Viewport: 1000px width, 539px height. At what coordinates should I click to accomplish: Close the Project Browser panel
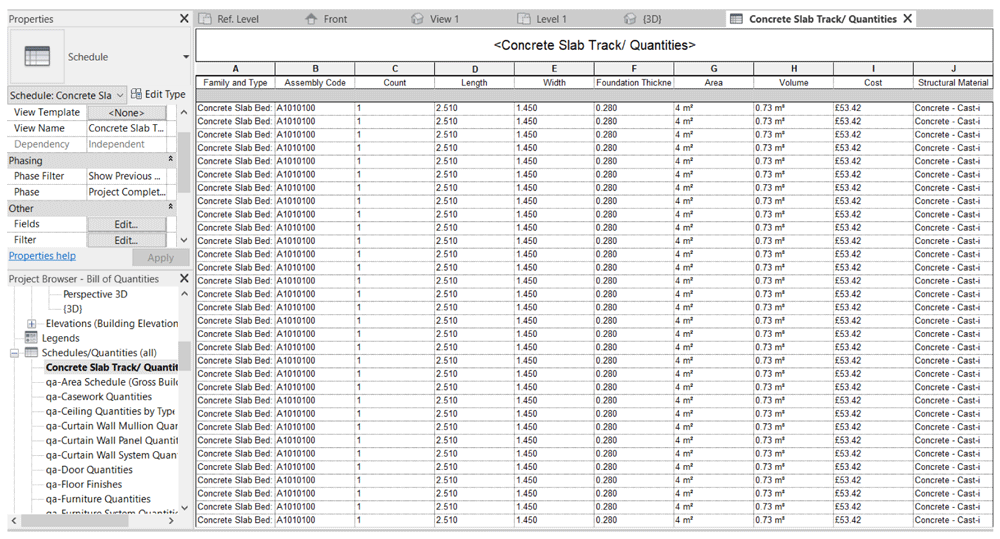(x=184, y=278)
